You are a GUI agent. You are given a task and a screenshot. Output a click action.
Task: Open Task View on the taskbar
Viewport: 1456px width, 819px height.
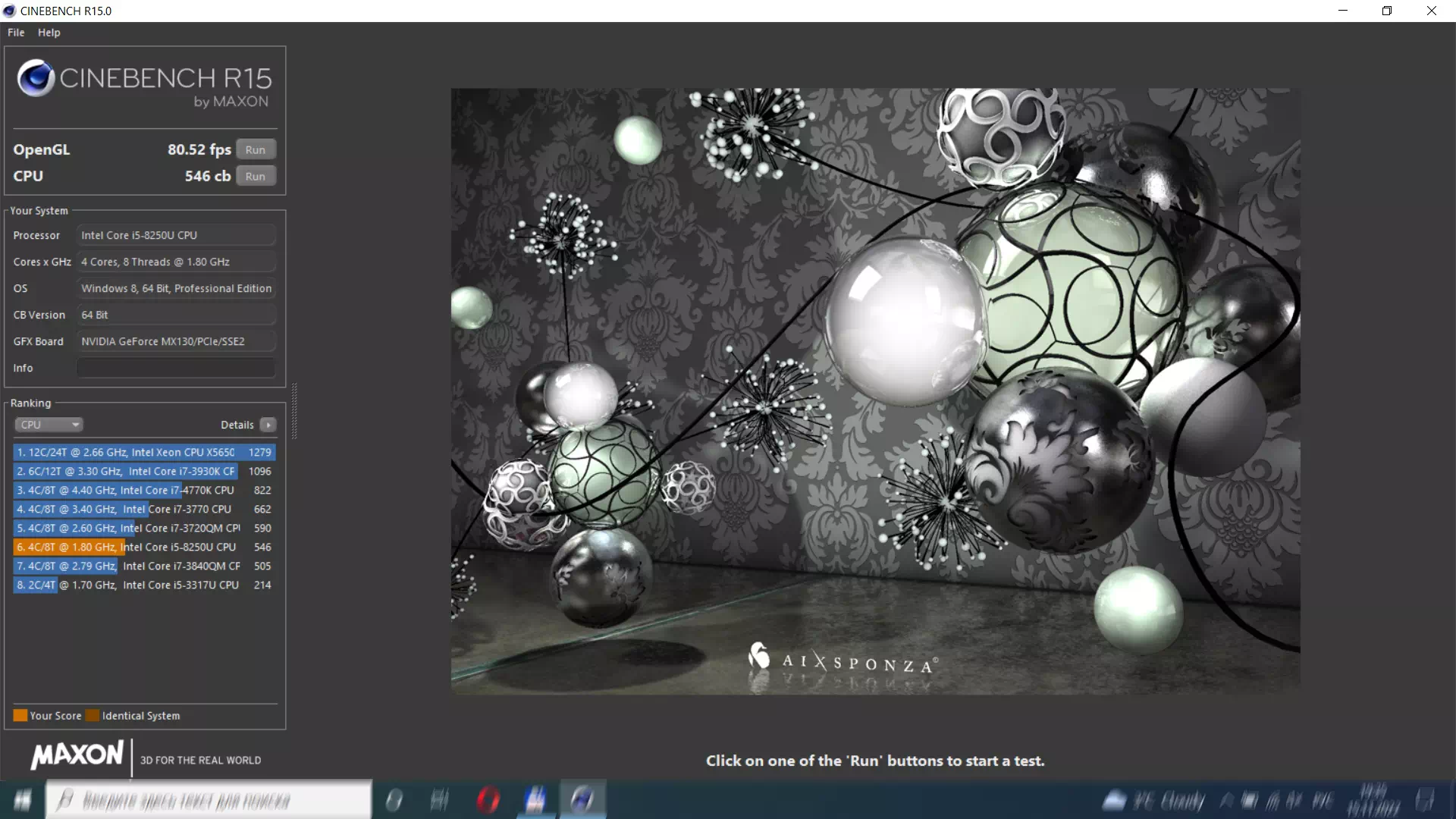(x=438, y=800)
